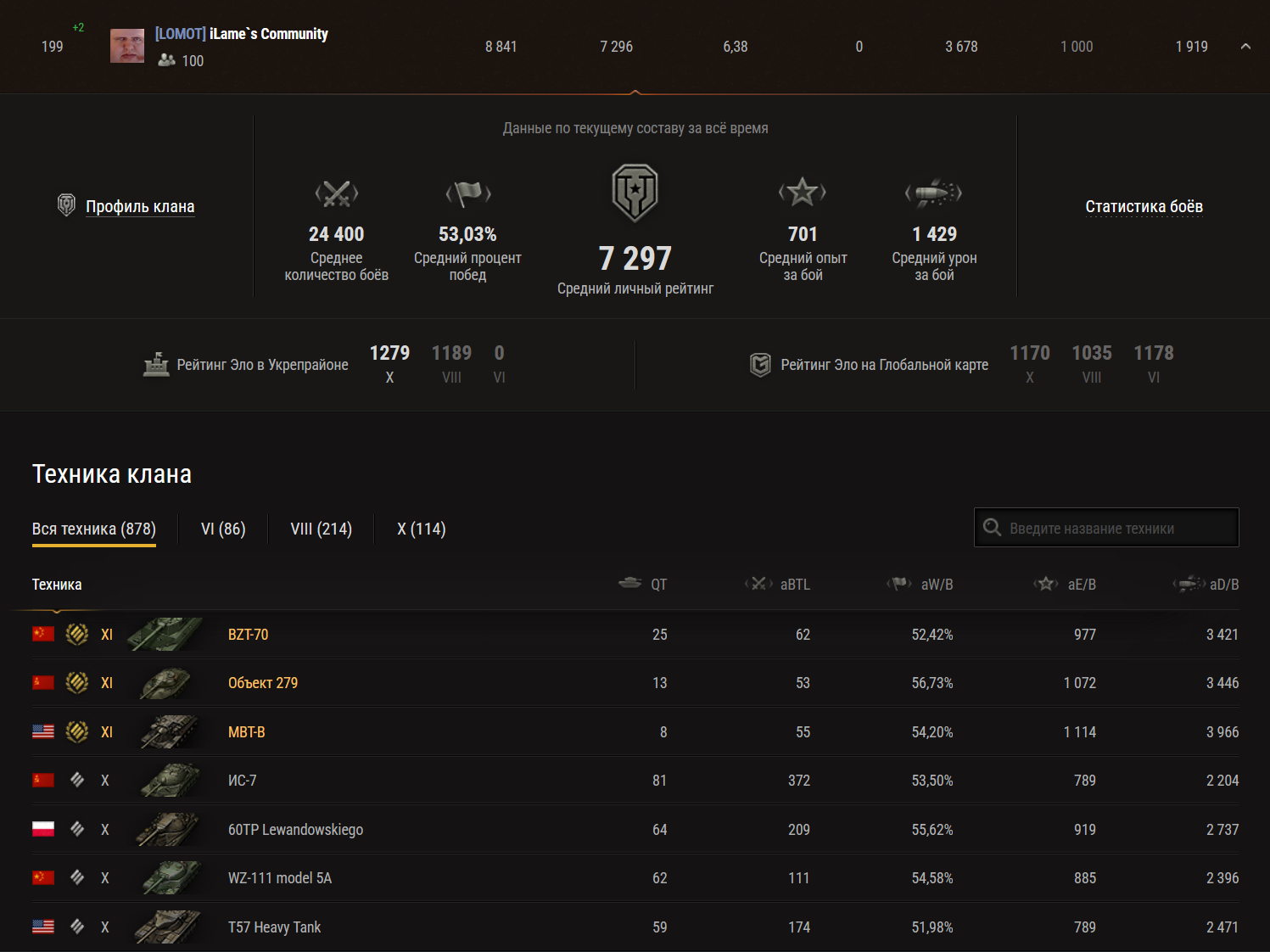Switch to the VI (86) tab
The image size is (1270, 952).
tap(223, 529)
